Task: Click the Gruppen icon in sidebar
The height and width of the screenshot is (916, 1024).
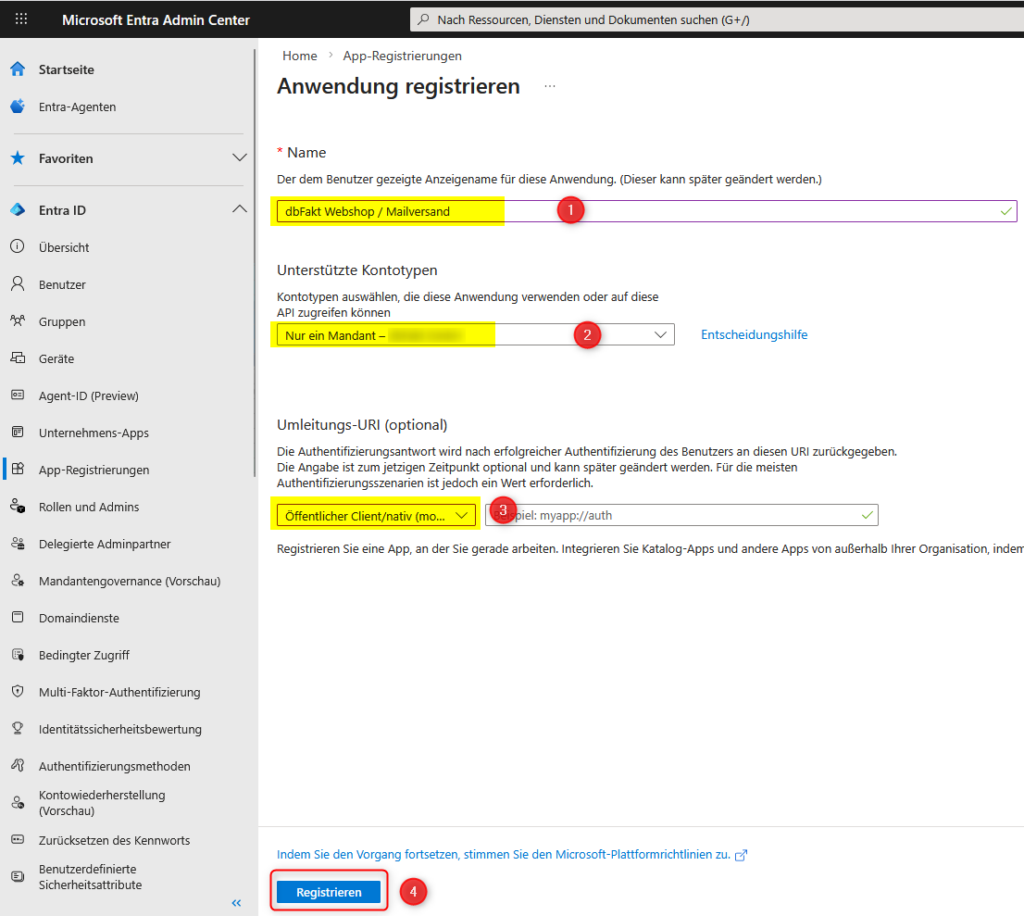Action: coord(17,321)
